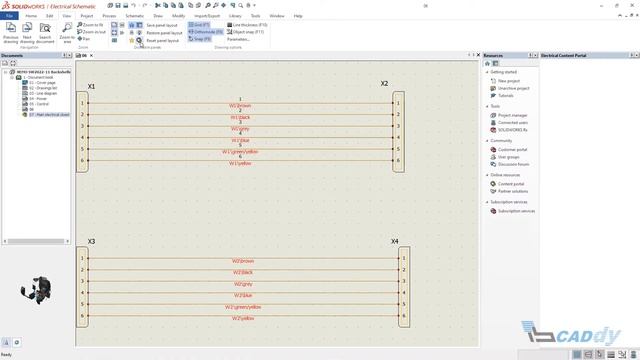Image resolution: width=640 pixels, height=360 pixels.
Task: Switch to the Process ribbon tab
Action: (109, 16)
